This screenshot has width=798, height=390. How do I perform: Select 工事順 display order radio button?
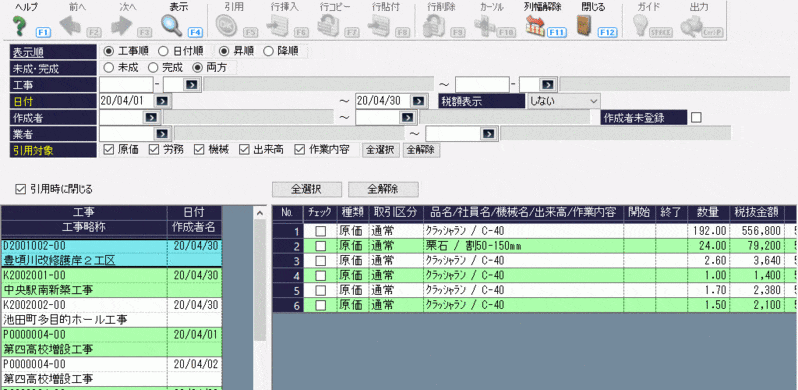(x=108, y=51)
